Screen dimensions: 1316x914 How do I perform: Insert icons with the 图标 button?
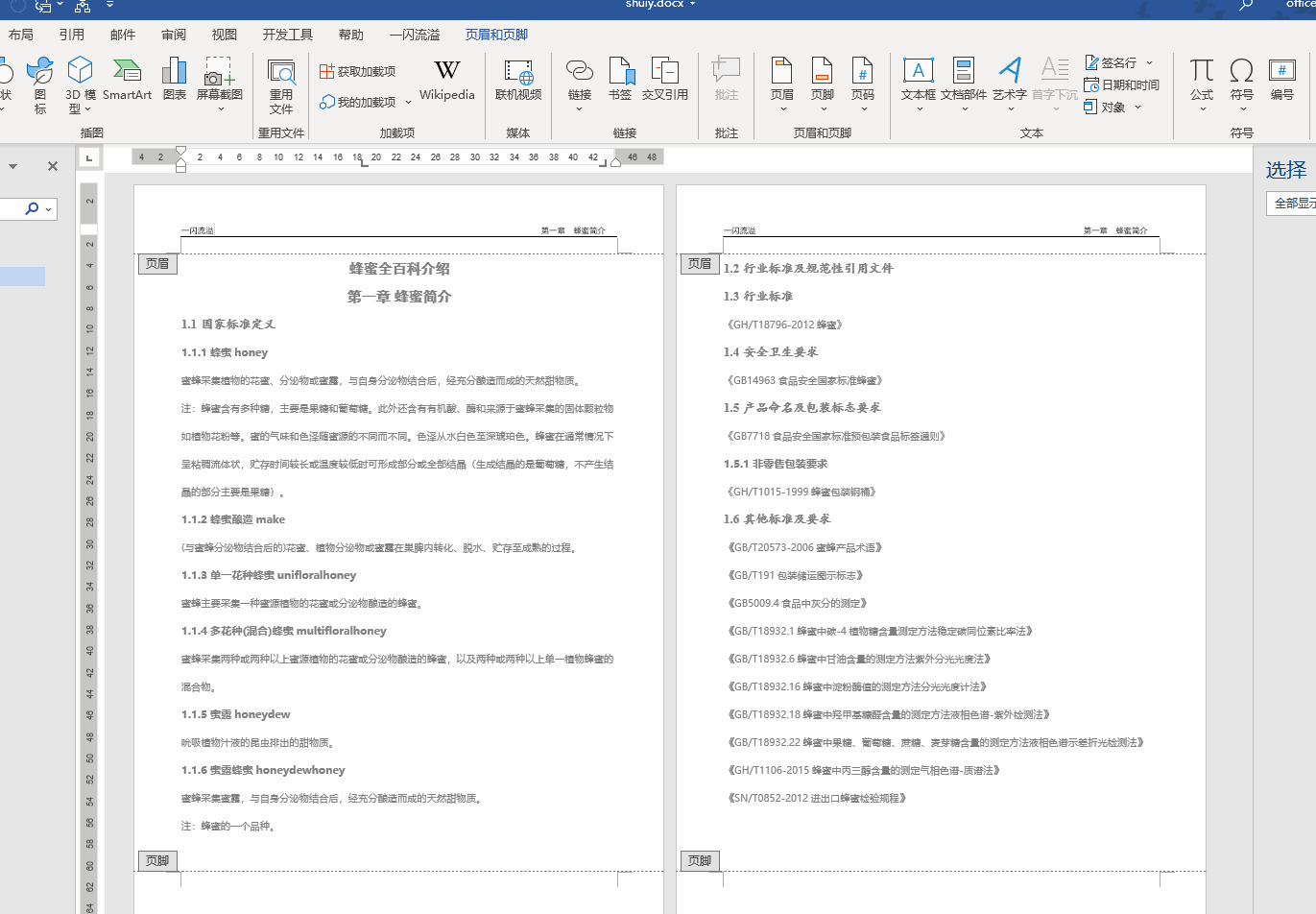click(x=39, y=84)
